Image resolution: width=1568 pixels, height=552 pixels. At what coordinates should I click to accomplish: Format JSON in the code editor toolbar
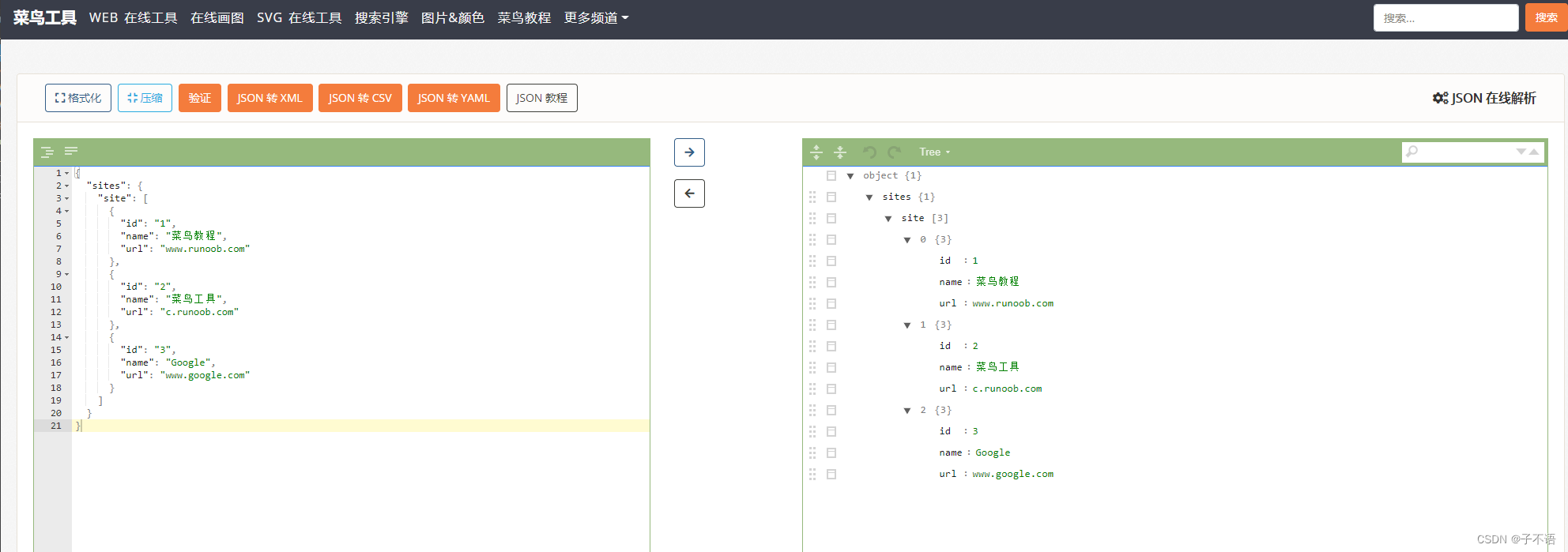click(47, 152)
